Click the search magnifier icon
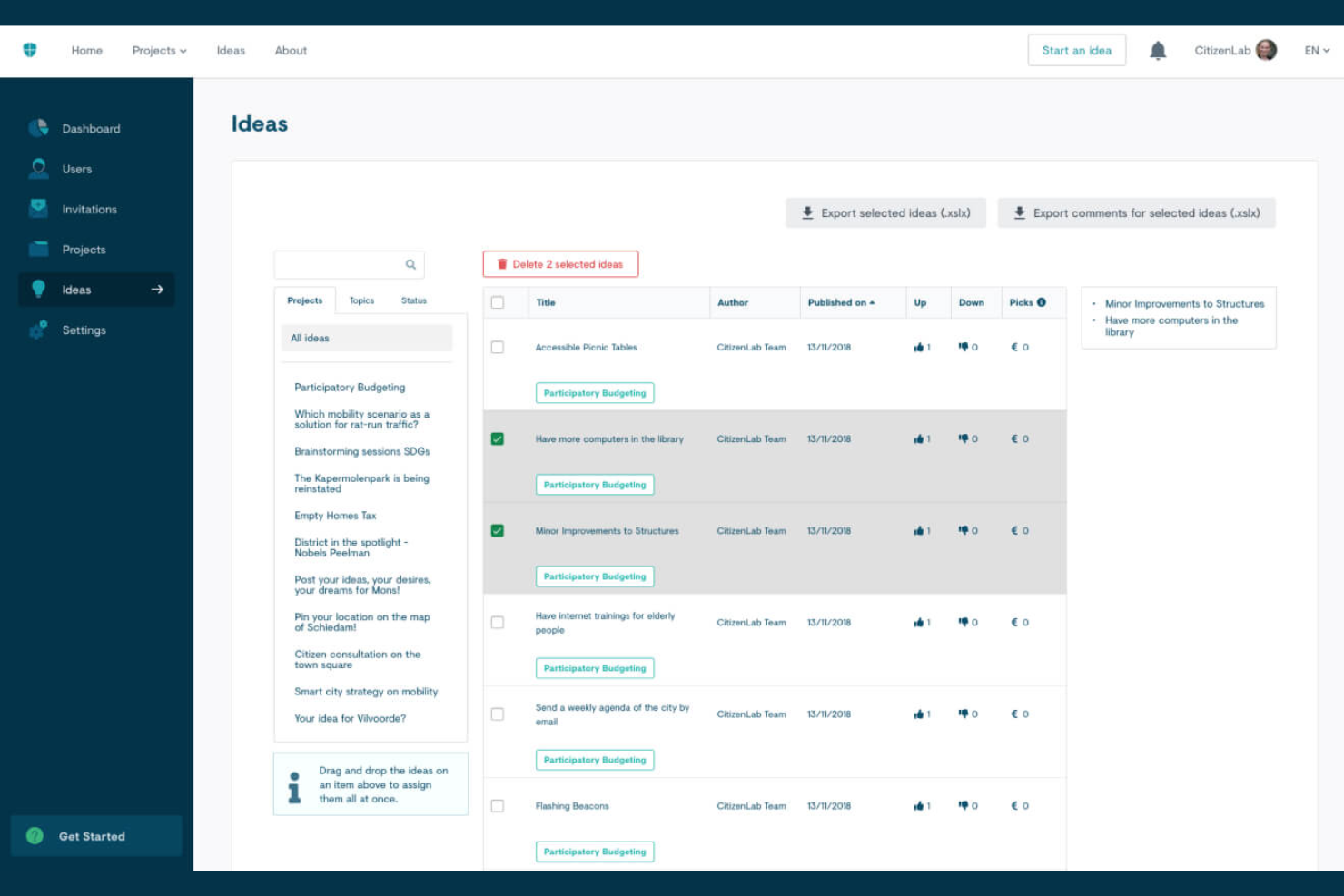 [410, 264]
